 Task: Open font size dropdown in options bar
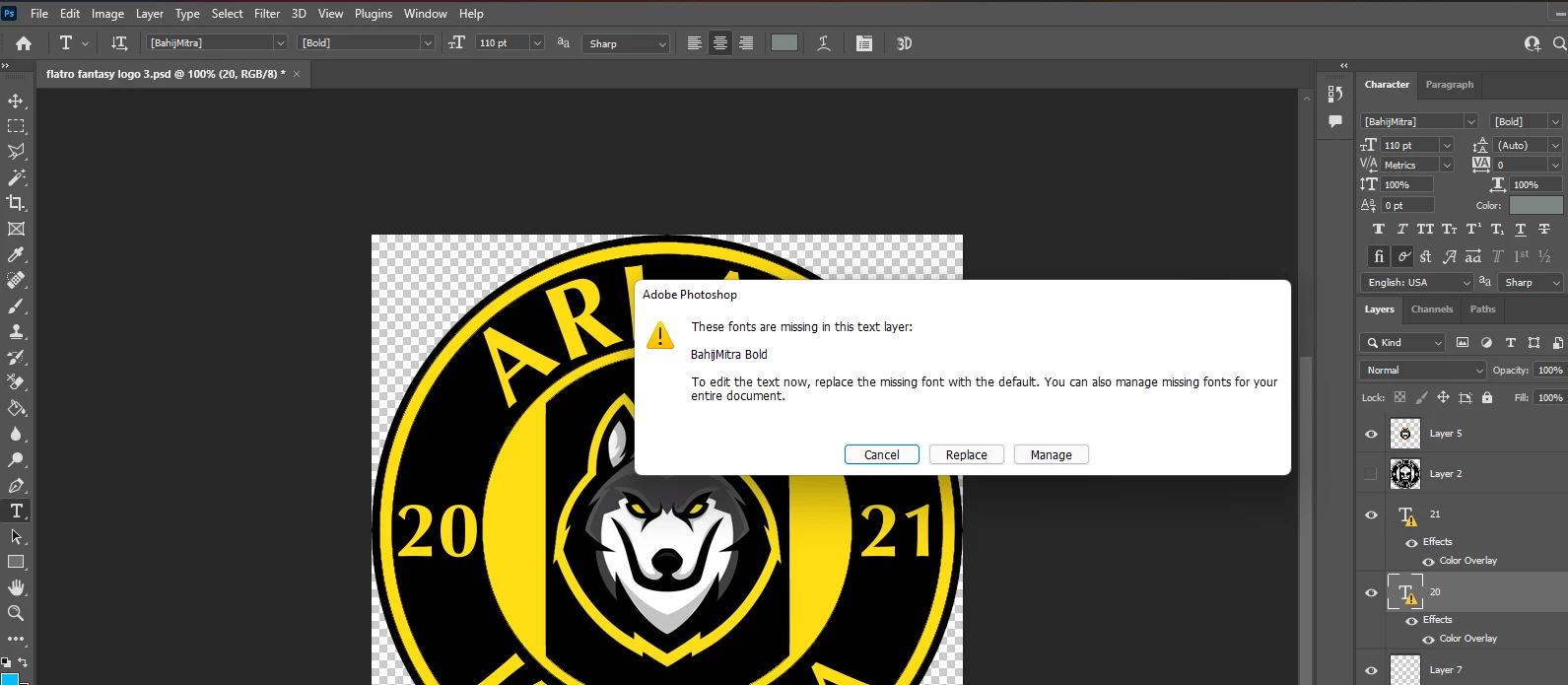(x=537, y=43)
